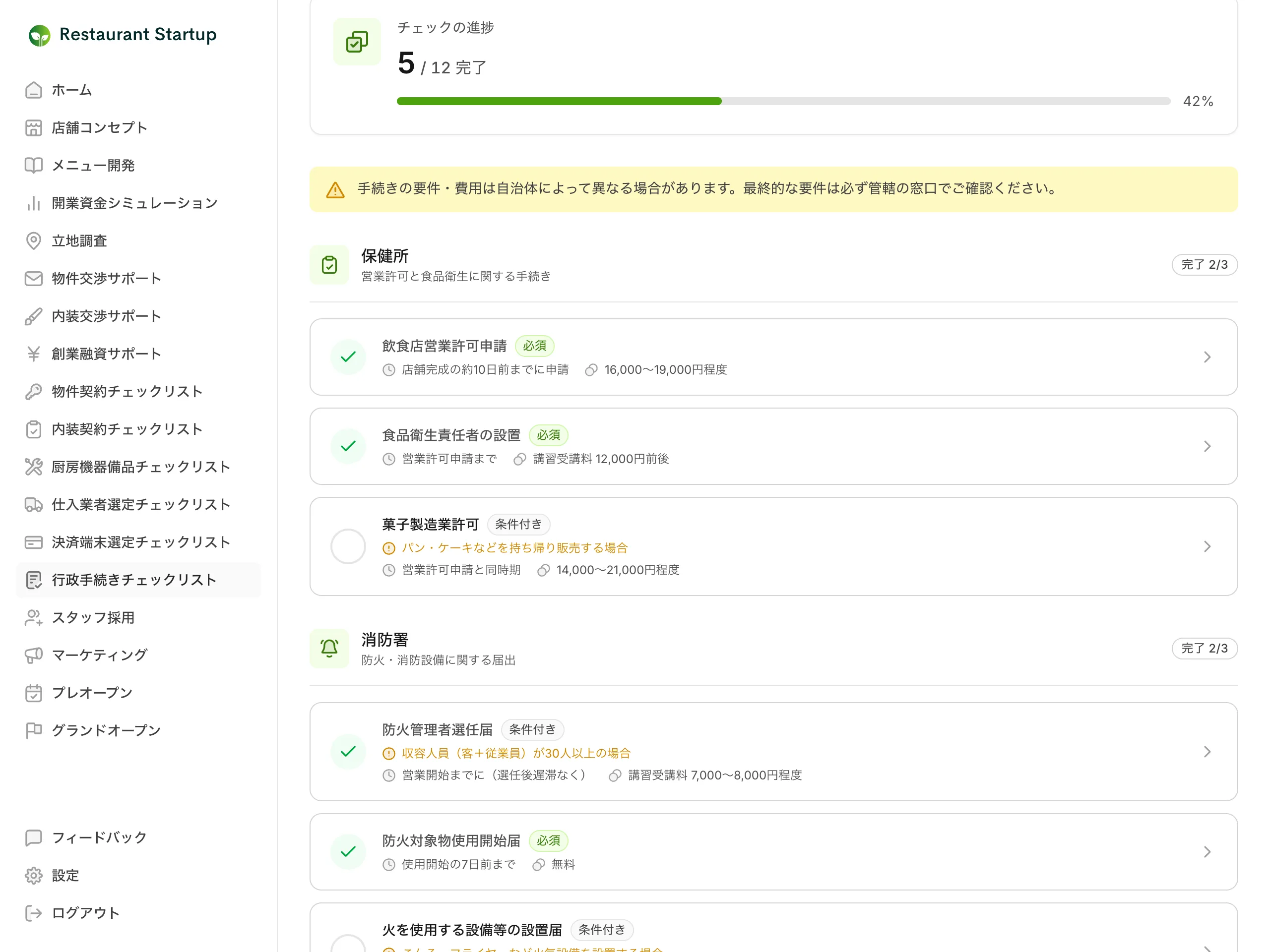
Task: Click パン・ケーキなどを持ち帰り販売する場合 condition text
Action: tap(514, 548)
